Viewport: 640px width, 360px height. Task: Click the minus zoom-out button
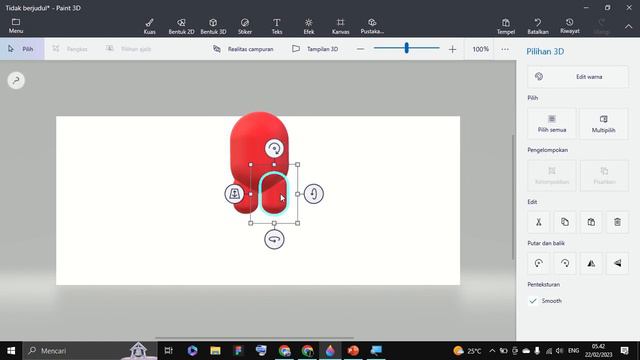360,49
